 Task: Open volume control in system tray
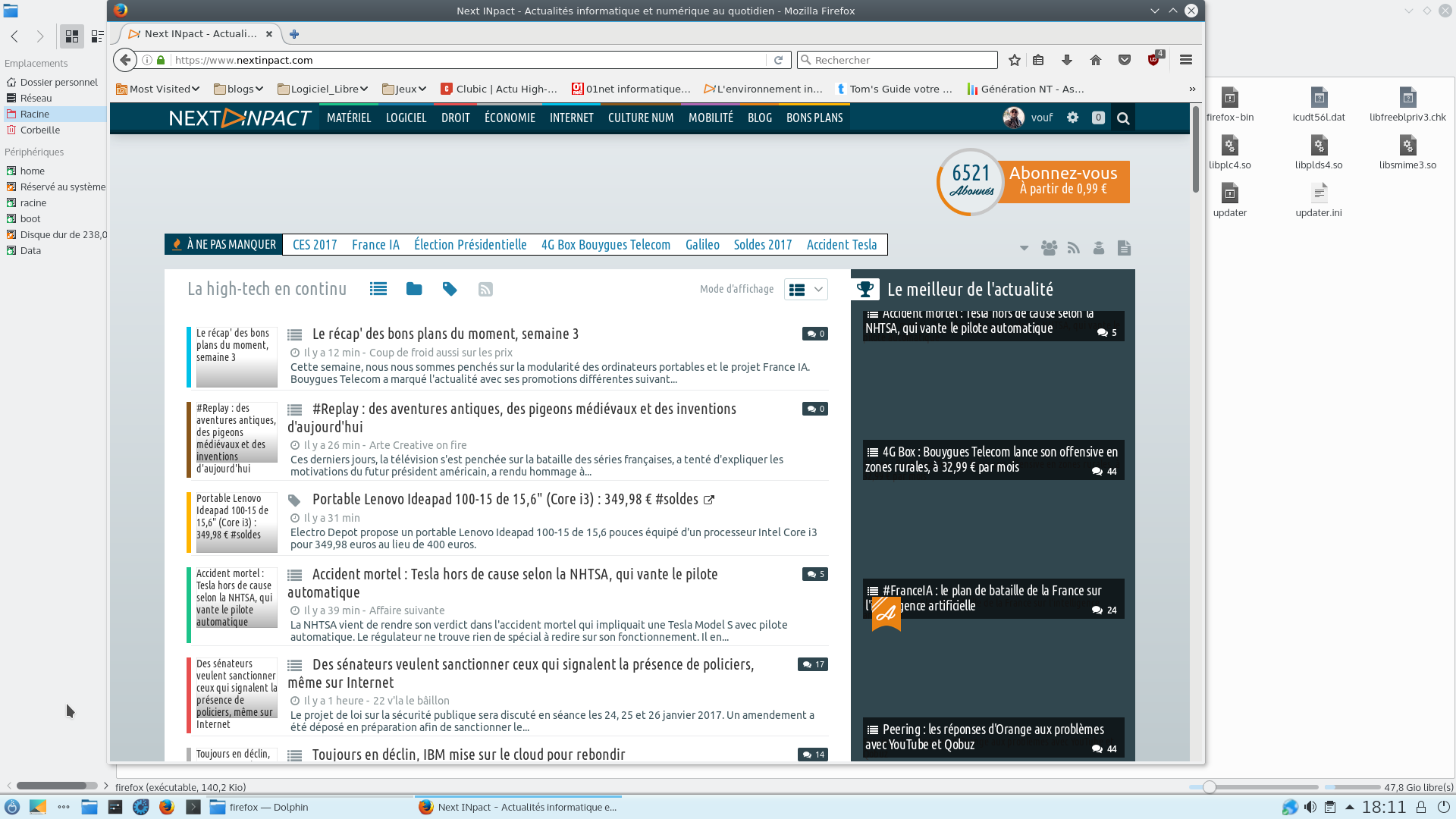(x=1310, y=807)
